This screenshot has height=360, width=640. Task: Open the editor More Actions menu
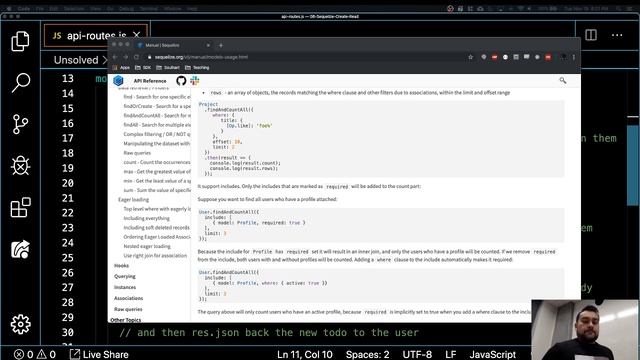point(617,35)
